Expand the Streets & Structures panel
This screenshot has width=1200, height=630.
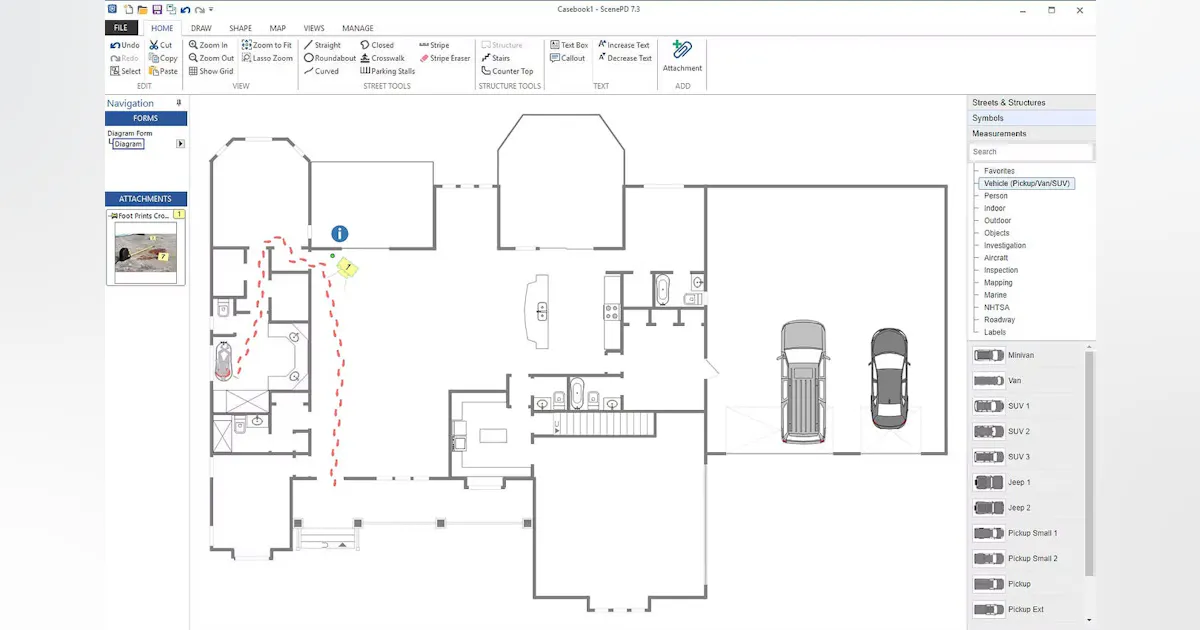(1031, 103)
